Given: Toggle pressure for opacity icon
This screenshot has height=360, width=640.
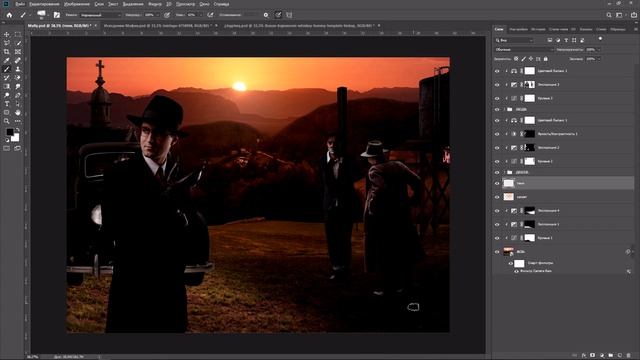Looking at the screenshot, I should 167,15.
